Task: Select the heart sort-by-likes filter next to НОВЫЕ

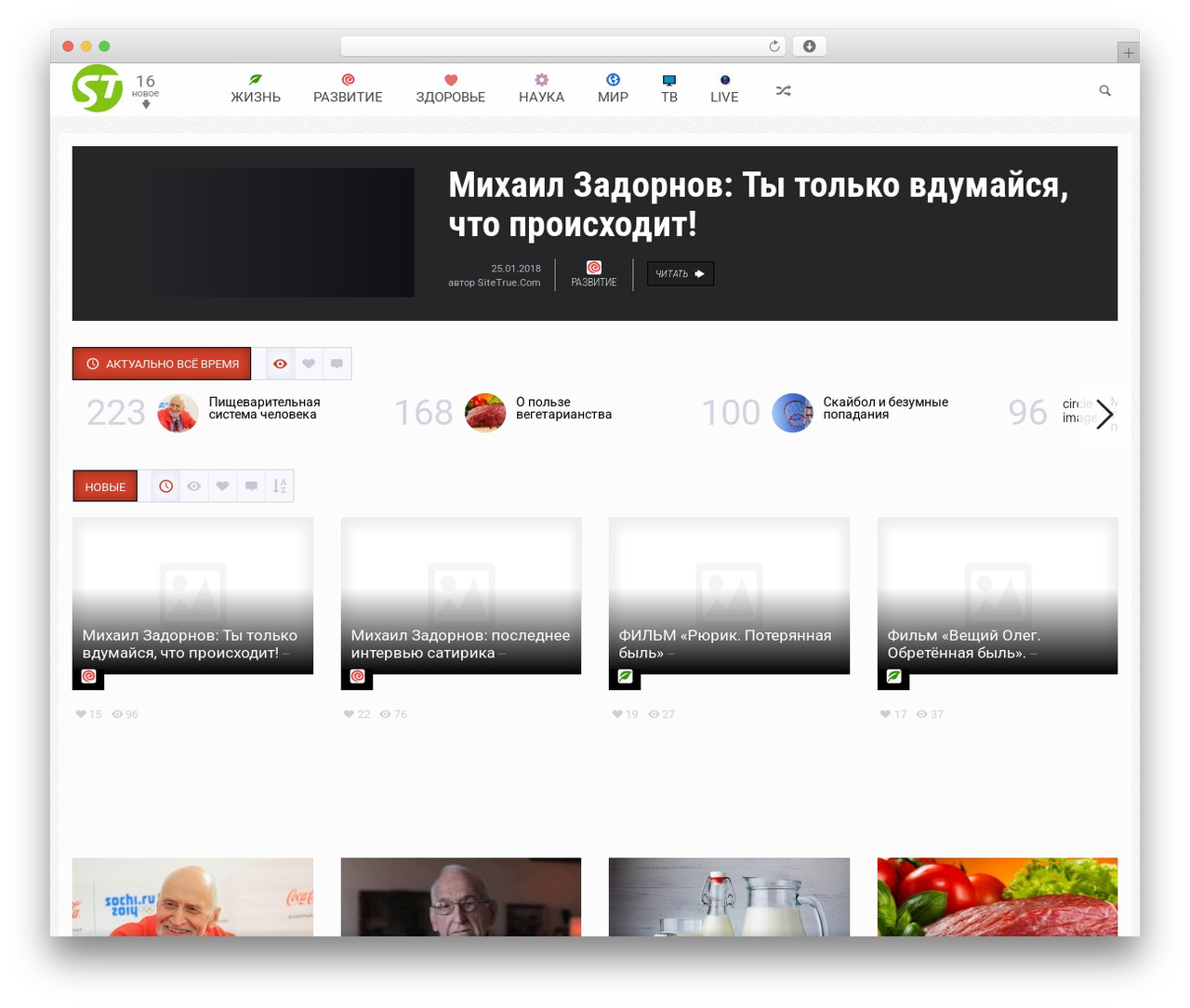Action: pyautogui.click(x=222, y=485)
